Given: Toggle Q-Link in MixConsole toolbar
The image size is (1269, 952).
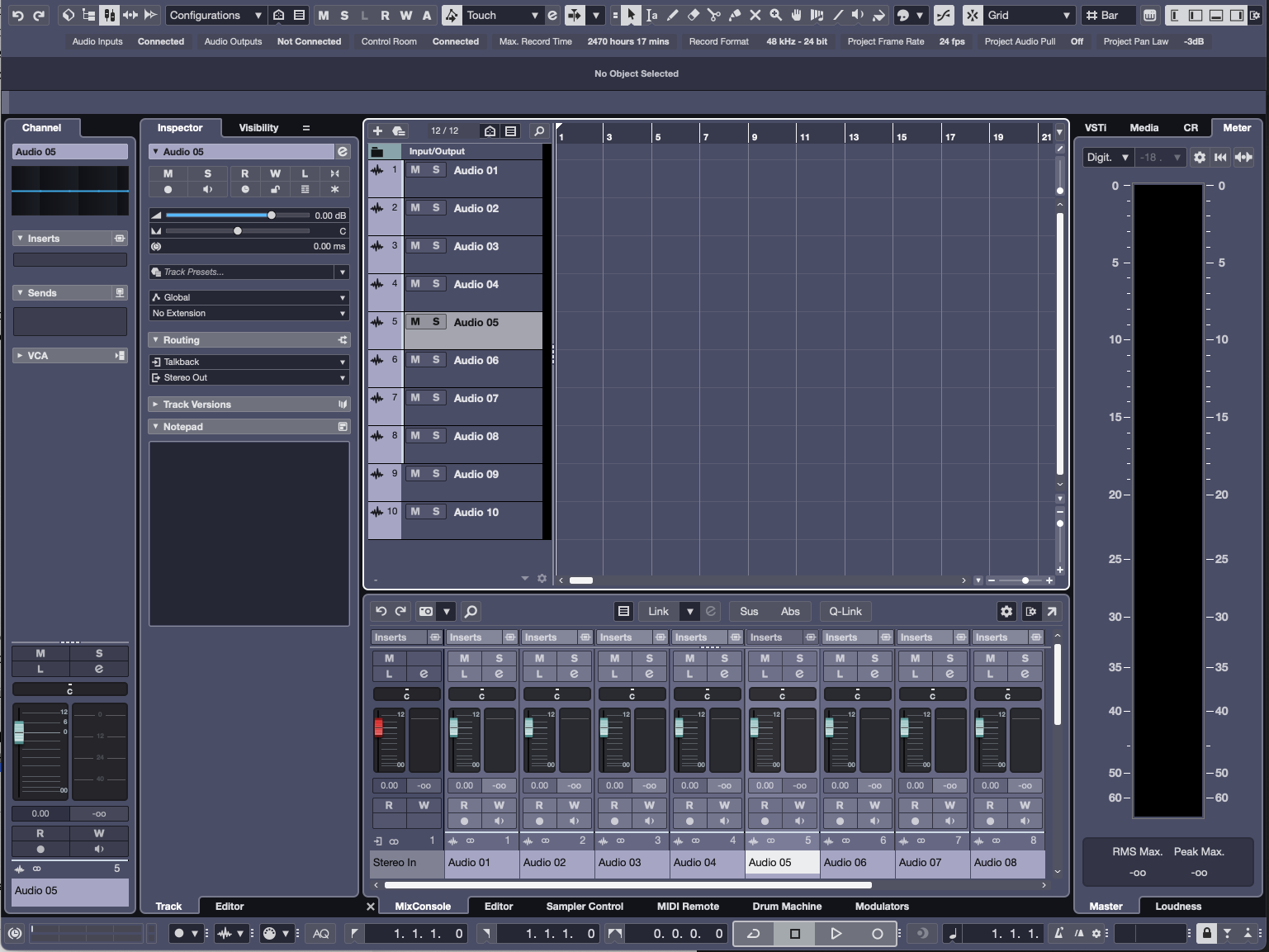Looking at the screenshot, I should click(x=845, y=611).
